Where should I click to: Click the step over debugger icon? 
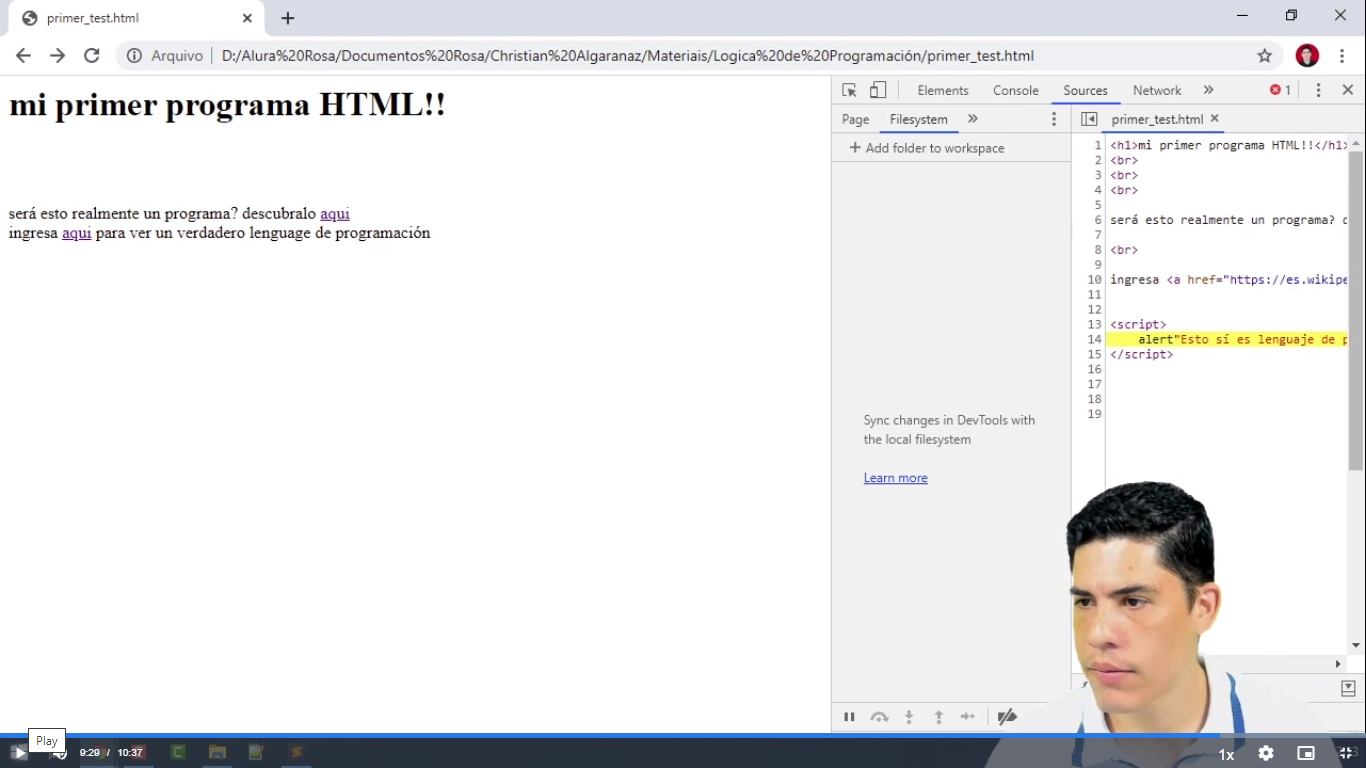pyautogui.click(x=879, y=716)
